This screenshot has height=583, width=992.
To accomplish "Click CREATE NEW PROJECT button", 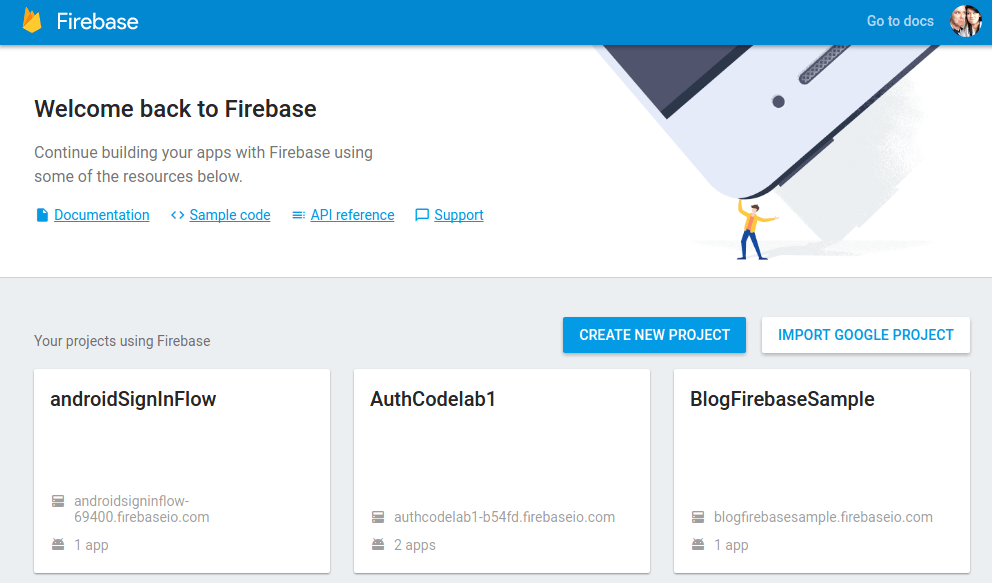I will point(654,335).
